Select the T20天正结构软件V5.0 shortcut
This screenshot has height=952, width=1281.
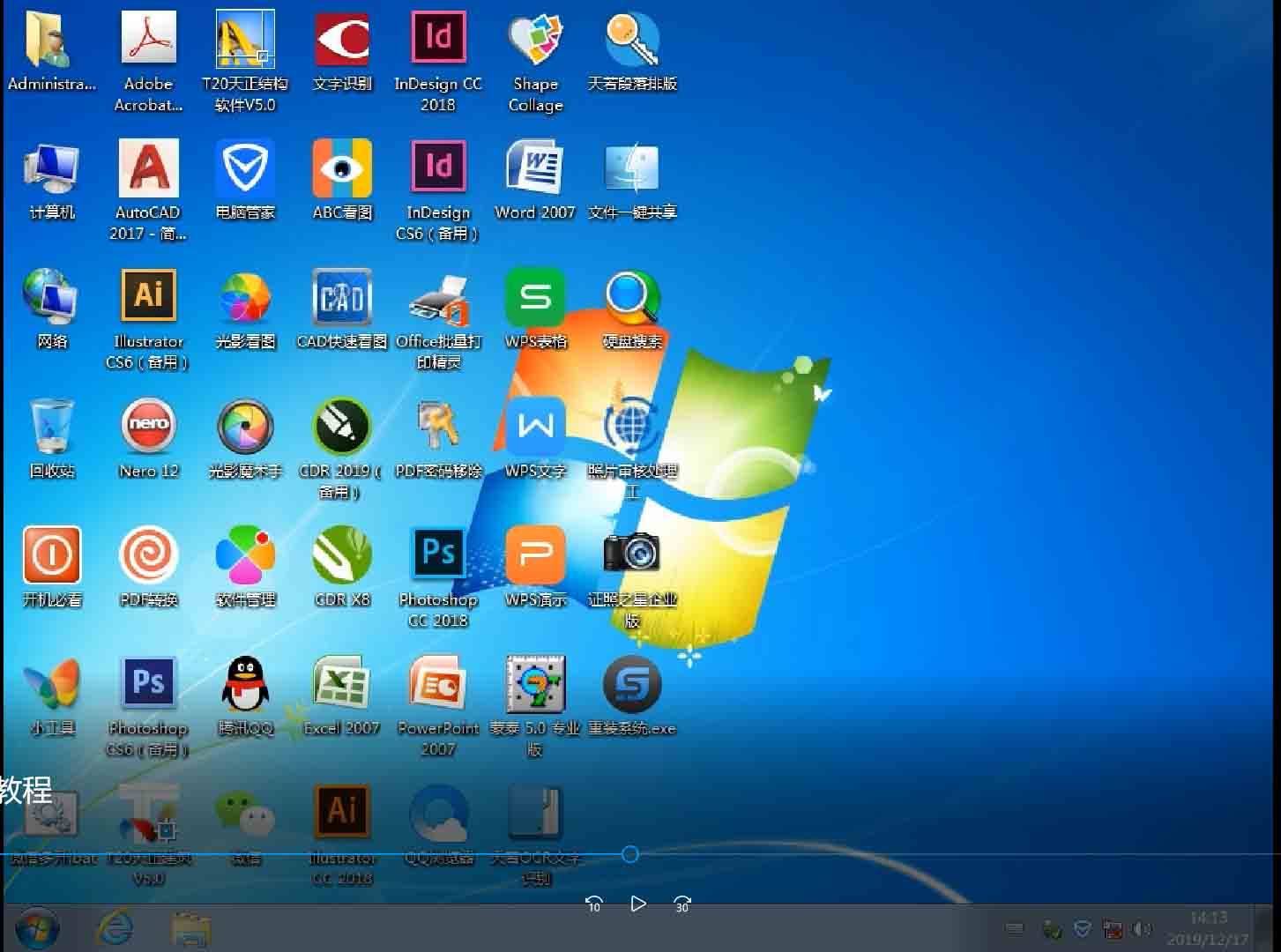pyautogui.click(x=245, y=41)
